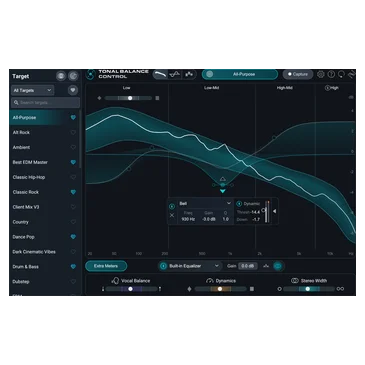The height and width of the screenshot is (365, 365).
Task: Click the Thresh value -14.4
Action: [x=255, y=212]
